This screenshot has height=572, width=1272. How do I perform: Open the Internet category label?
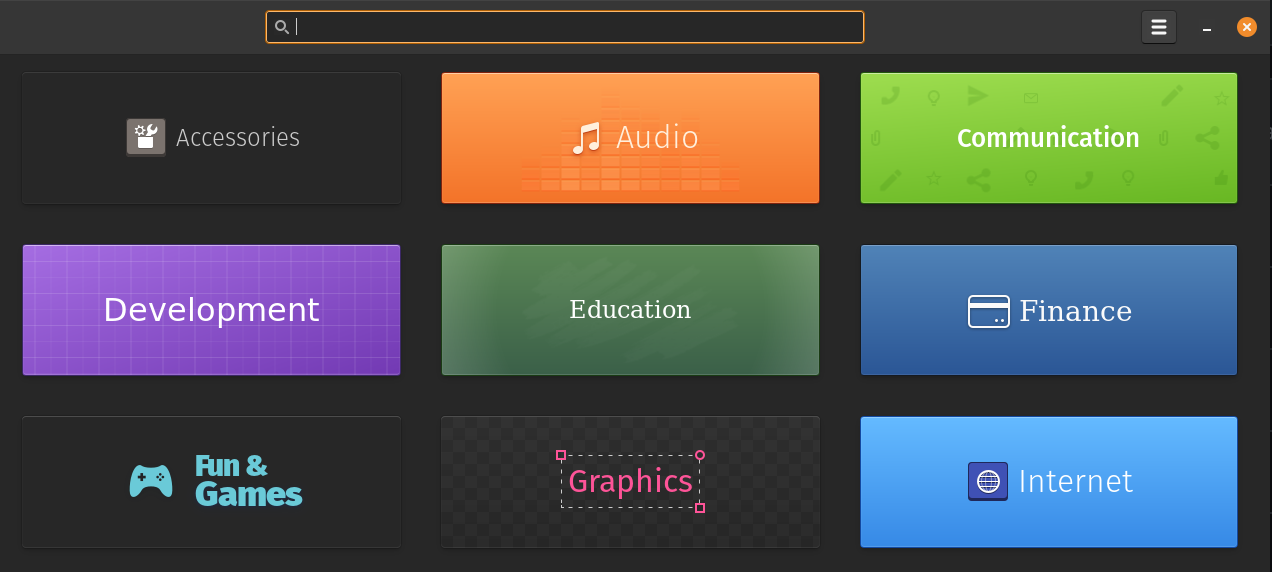pos(1075,482)
